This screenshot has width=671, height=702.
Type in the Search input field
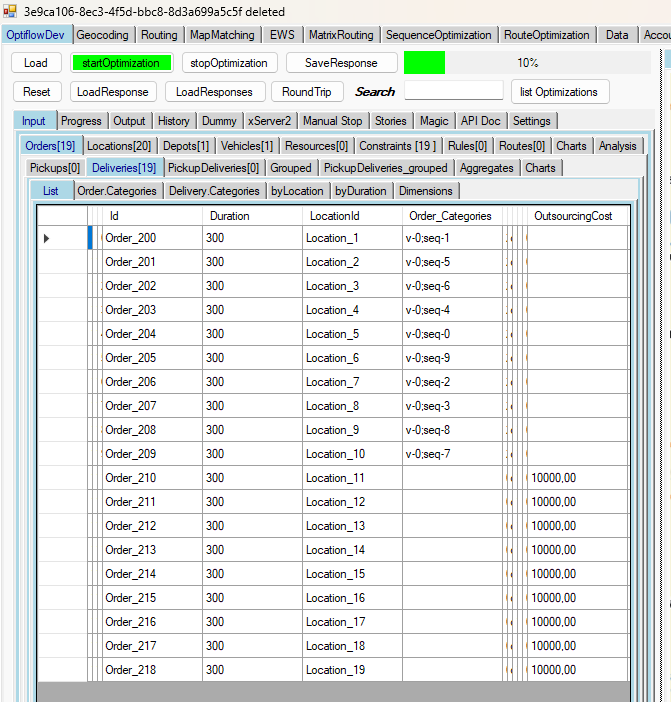pyautogui.click(x=453, y=92)
